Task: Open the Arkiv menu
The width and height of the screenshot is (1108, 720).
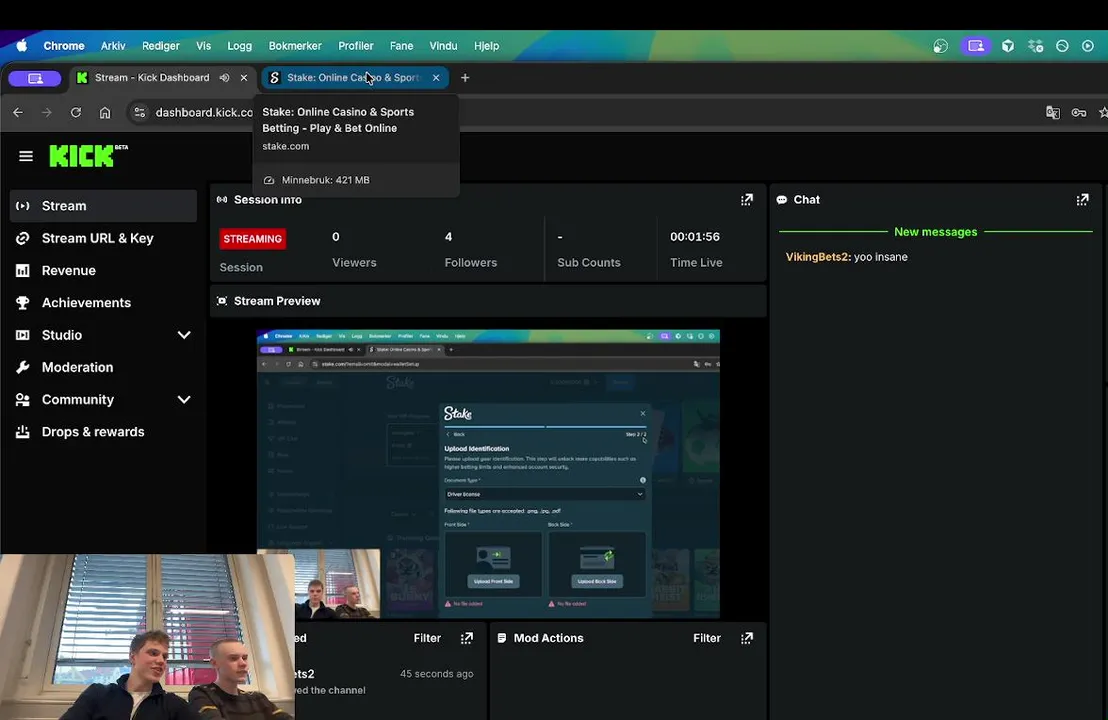Action: (x=113, y=46)
